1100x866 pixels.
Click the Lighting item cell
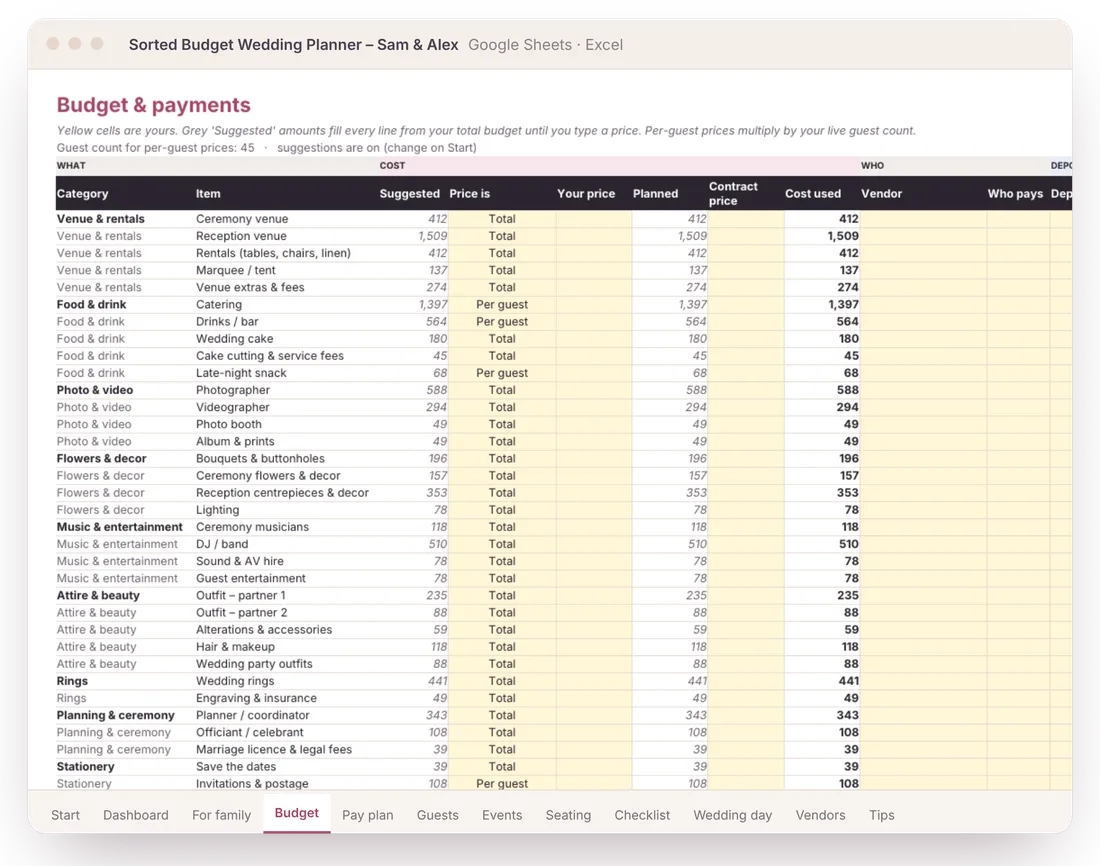(217, 509)
